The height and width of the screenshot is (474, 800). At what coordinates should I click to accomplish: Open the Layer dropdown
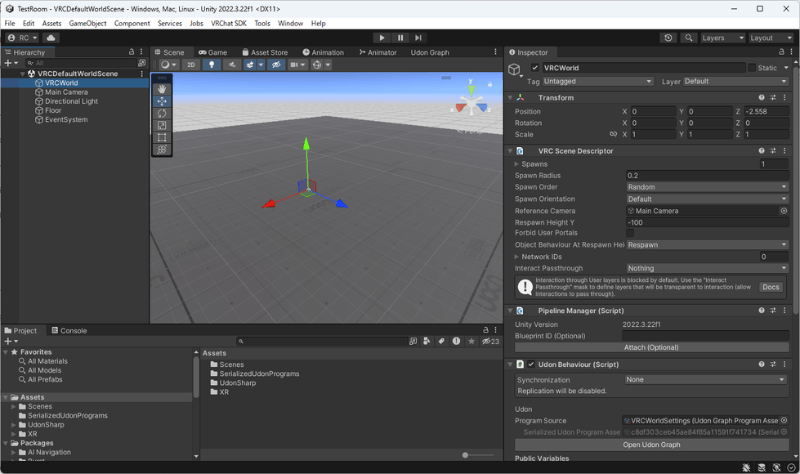tap(736, 81)
